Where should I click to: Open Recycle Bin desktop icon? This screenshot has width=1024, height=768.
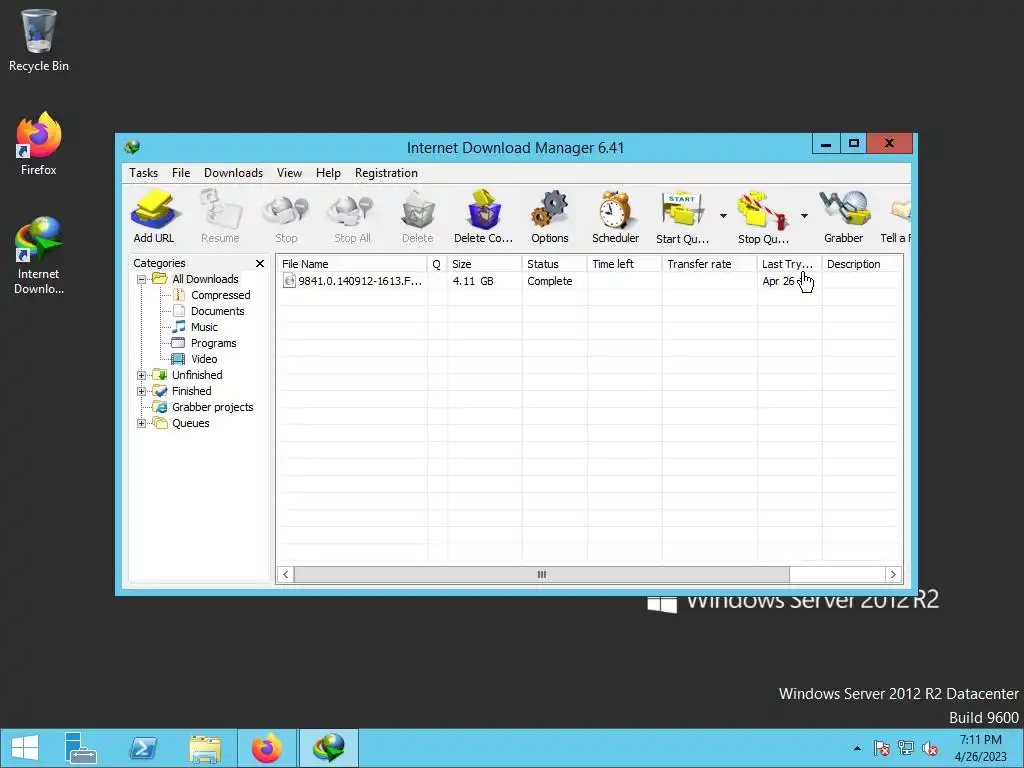39,40
